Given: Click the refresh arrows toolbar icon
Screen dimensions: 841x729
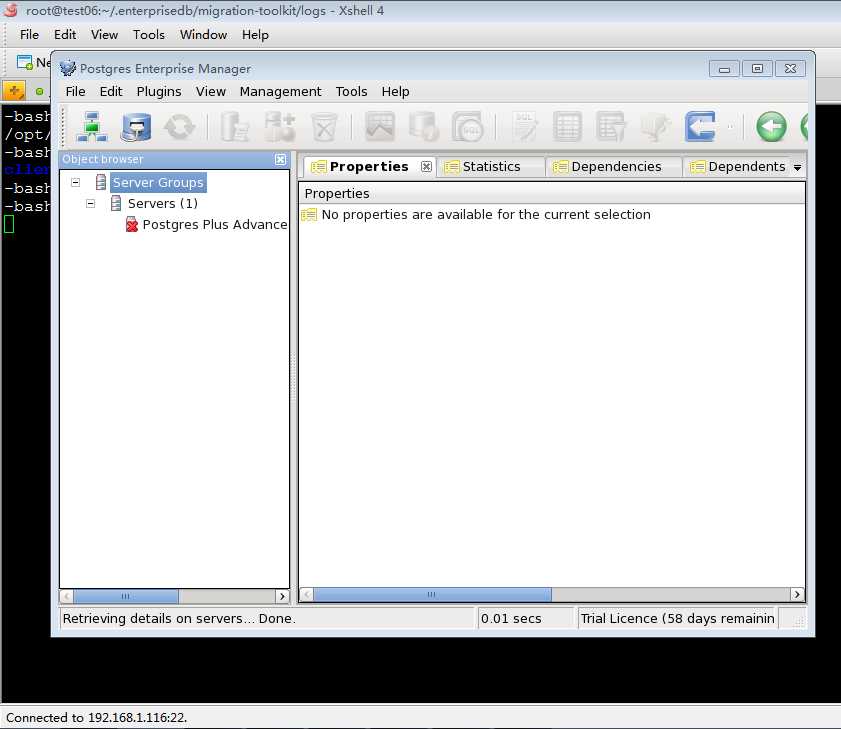Looking at the screenshot, I should tap(179, 127).
